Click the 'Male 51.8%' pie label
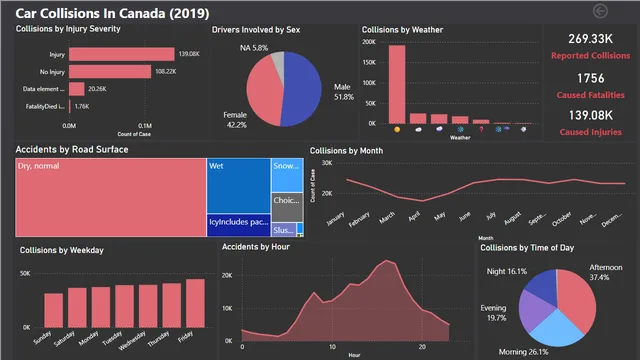Screen dimensions: 640x360 click(344, 92)
